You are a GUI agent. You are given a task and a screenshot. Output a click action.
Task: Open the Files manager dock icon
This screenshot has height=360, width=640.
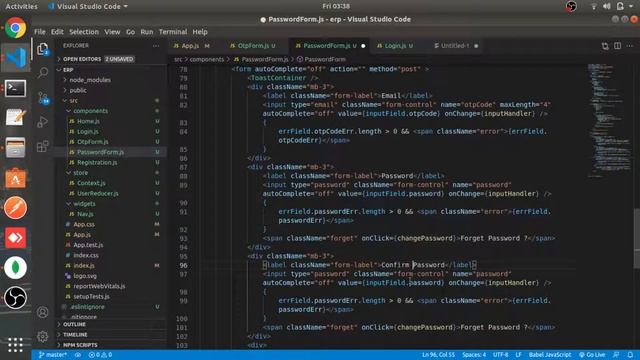pos(16,148)
